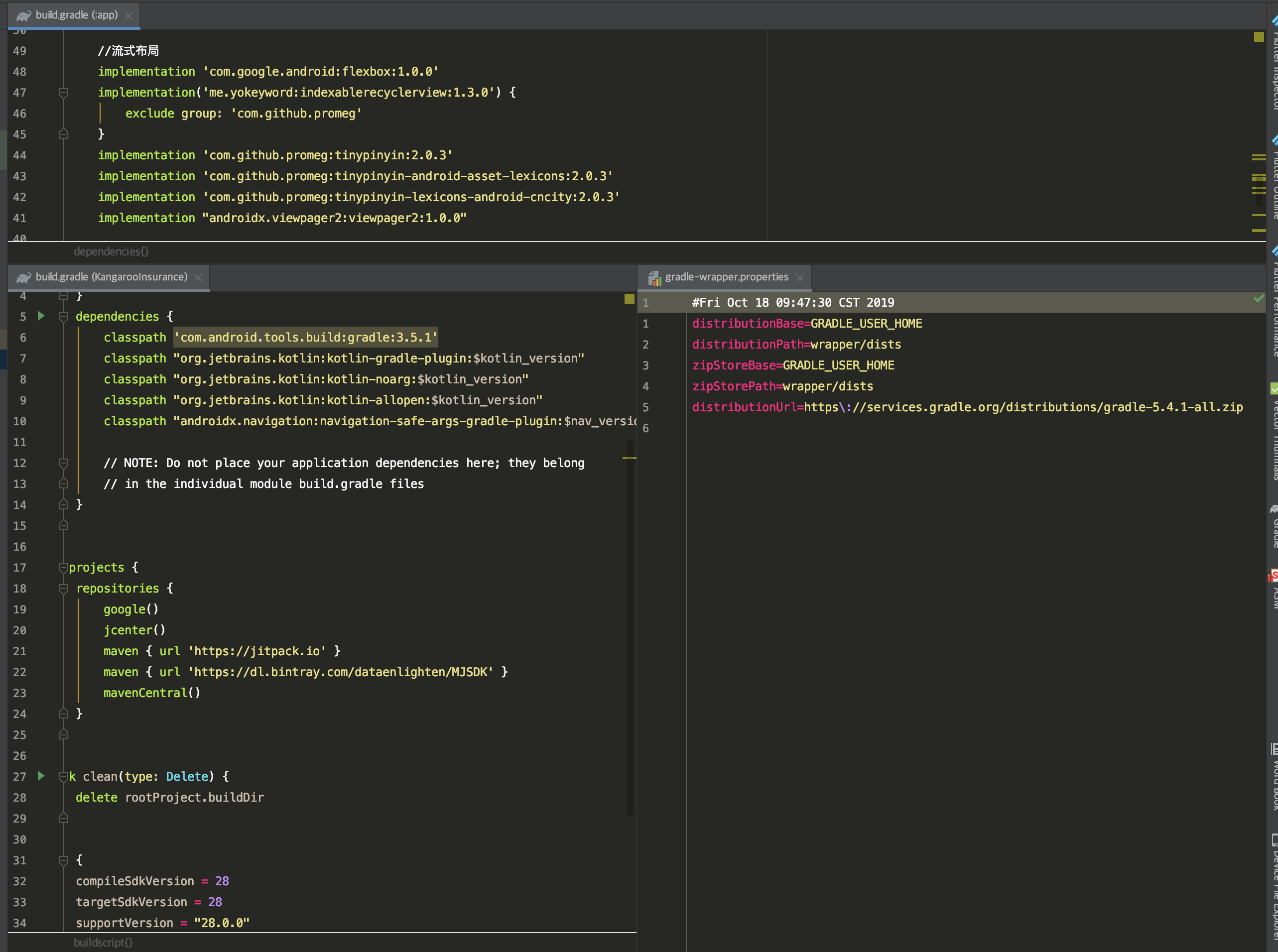1278x952 pixels.
Task: Collapse the projects repositories block
Action: tap(63, 588)
